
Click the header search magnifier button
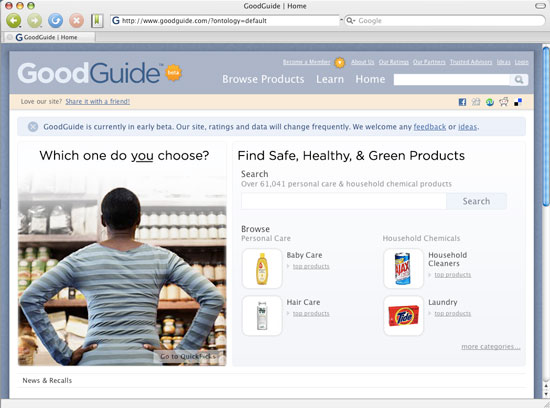(x=519, y=80)
